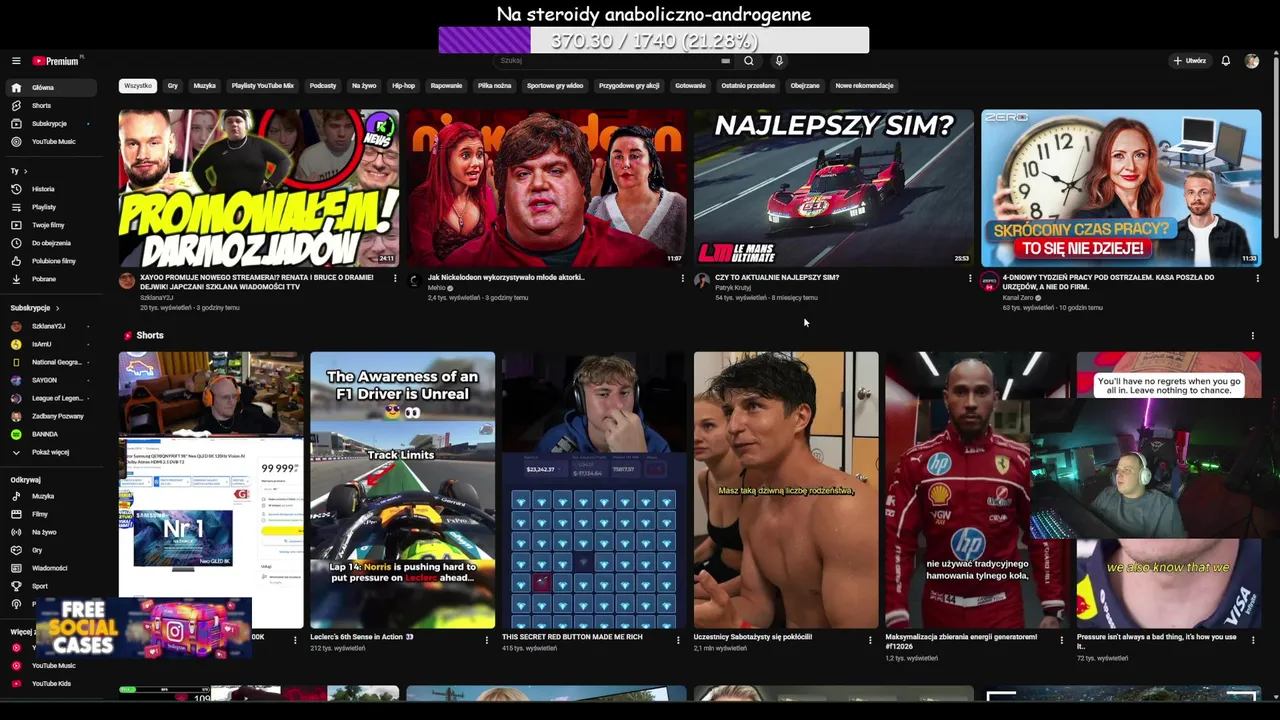The image size is (1280, 720).
Task: Open Subskrypcje feed in top sidebar
Action: tap(53, 124)
